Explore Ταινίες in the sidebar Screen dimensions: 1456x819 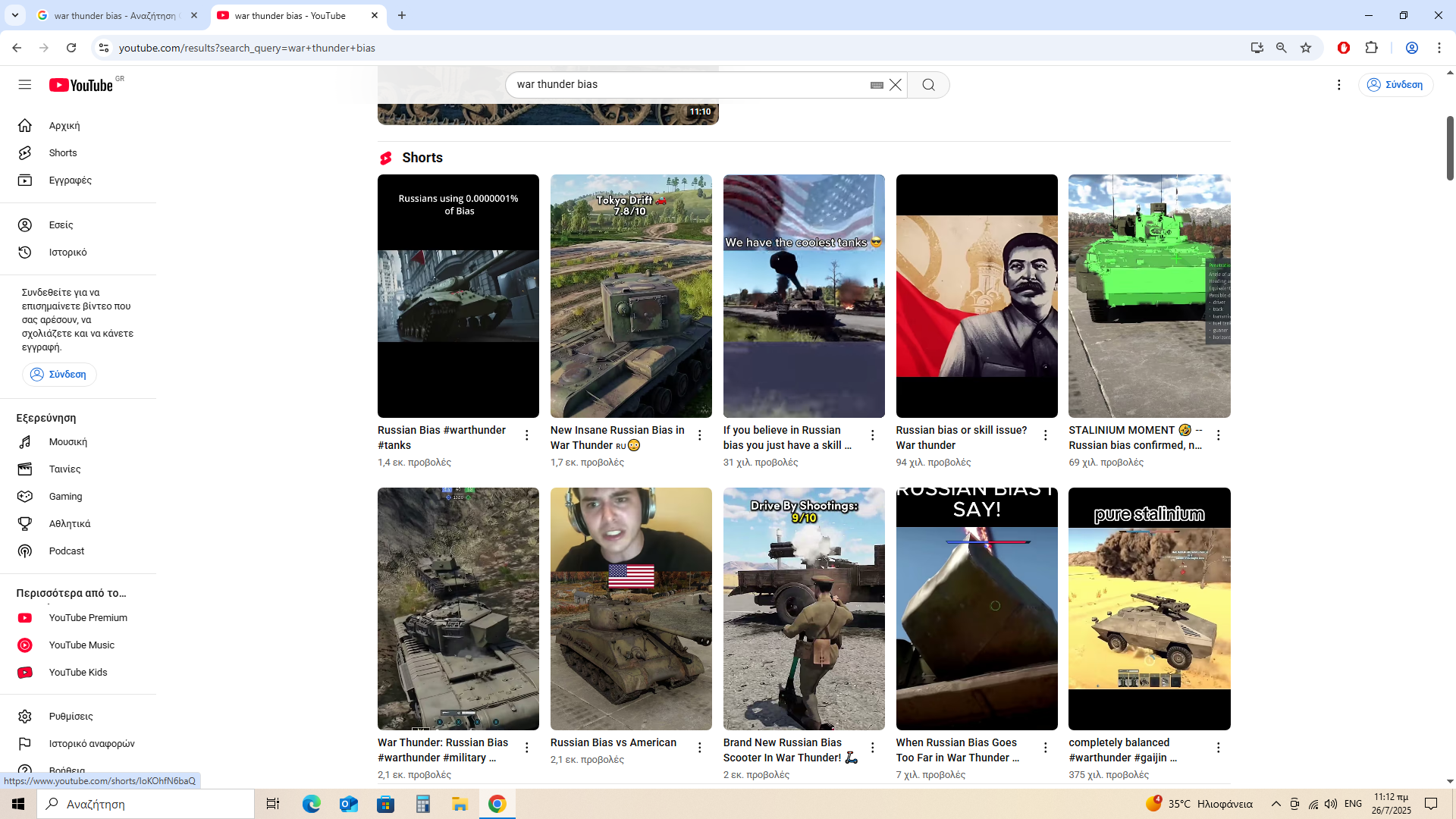point(78,469)
